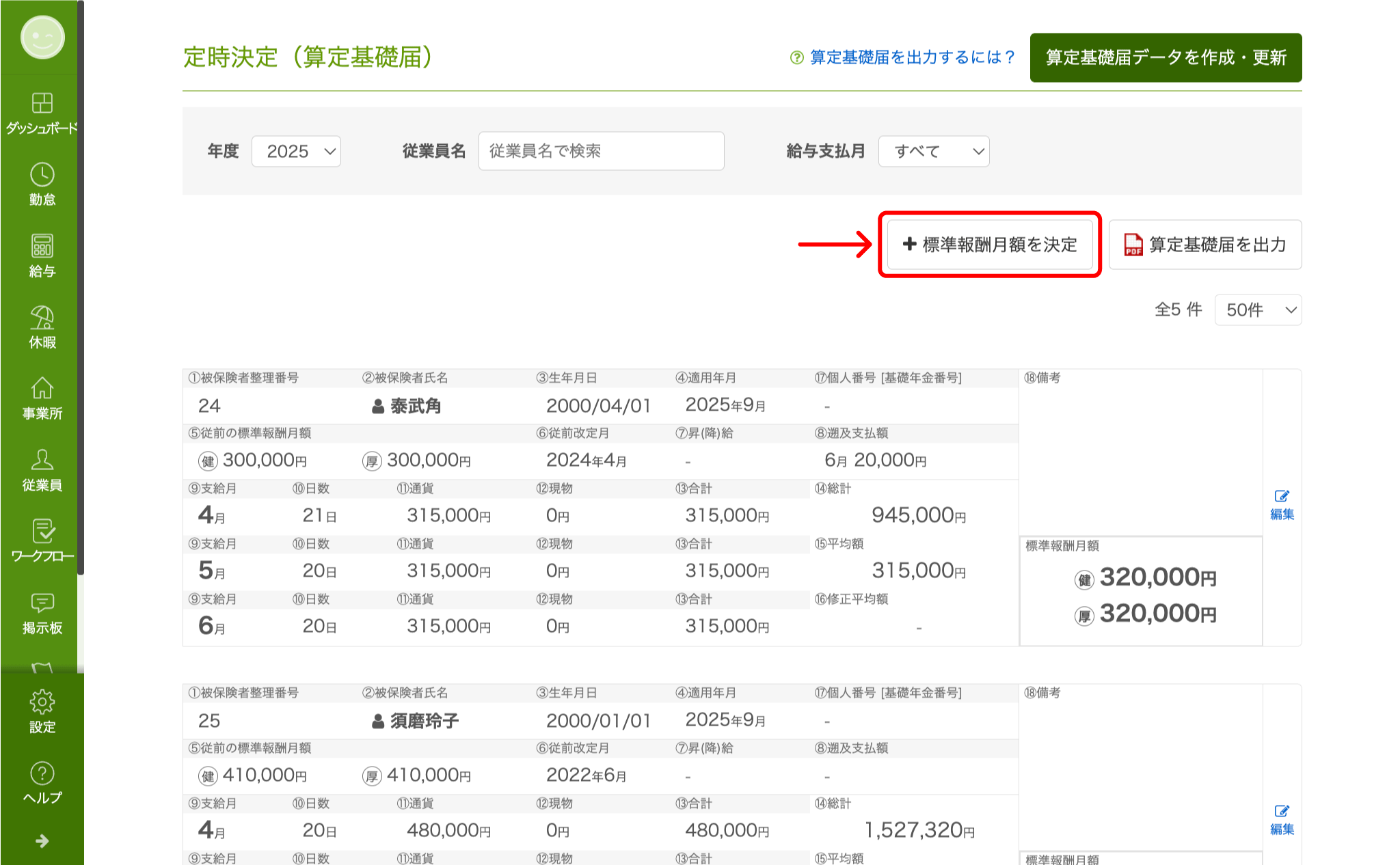1400x865 pixels.
Task: Expand sidebar with bottom arrow icon
Action: pos(42,841)
